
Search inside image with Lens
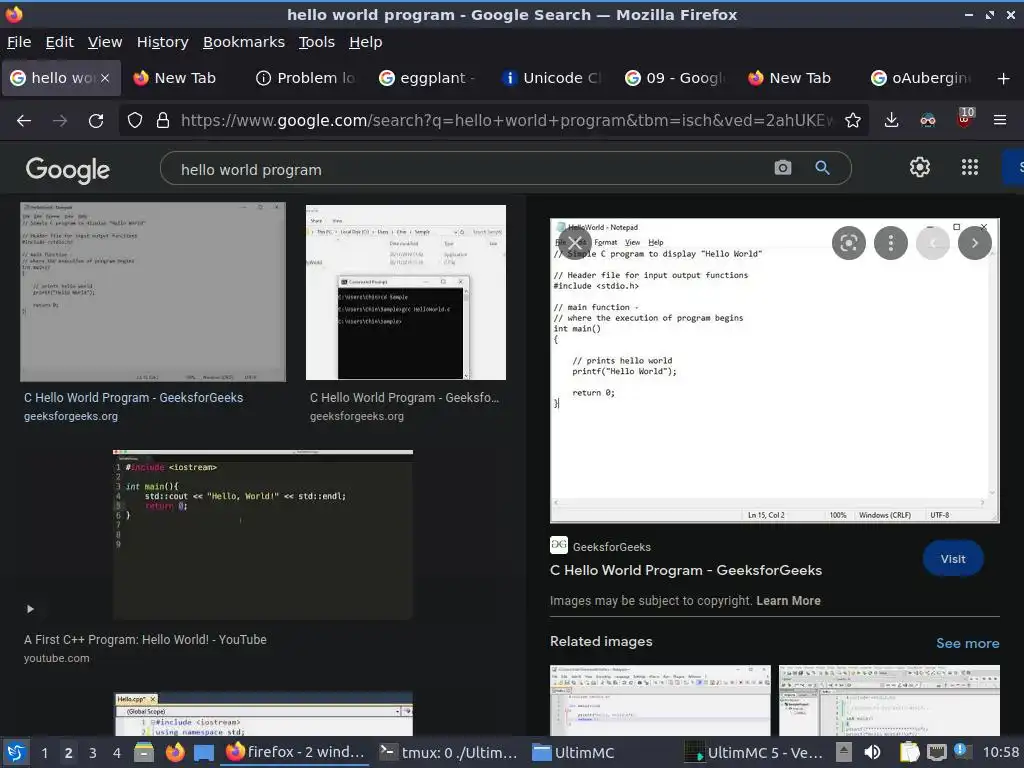point(849,243)
